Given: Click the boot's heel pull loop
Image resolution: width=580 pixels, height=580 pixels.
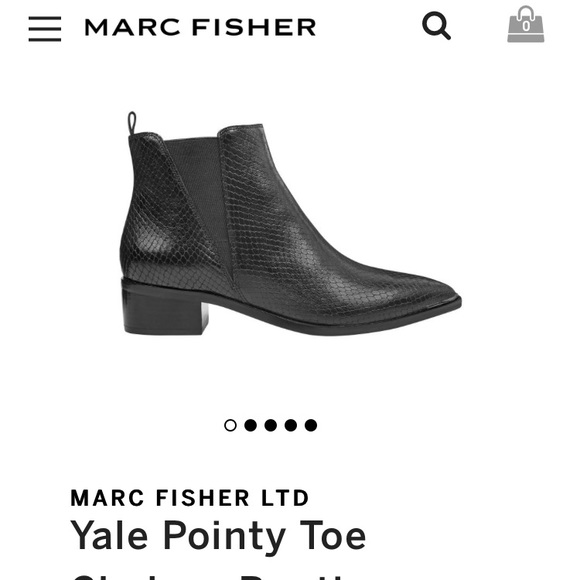Looking at the screenshot, I should (x=132, y=123).
